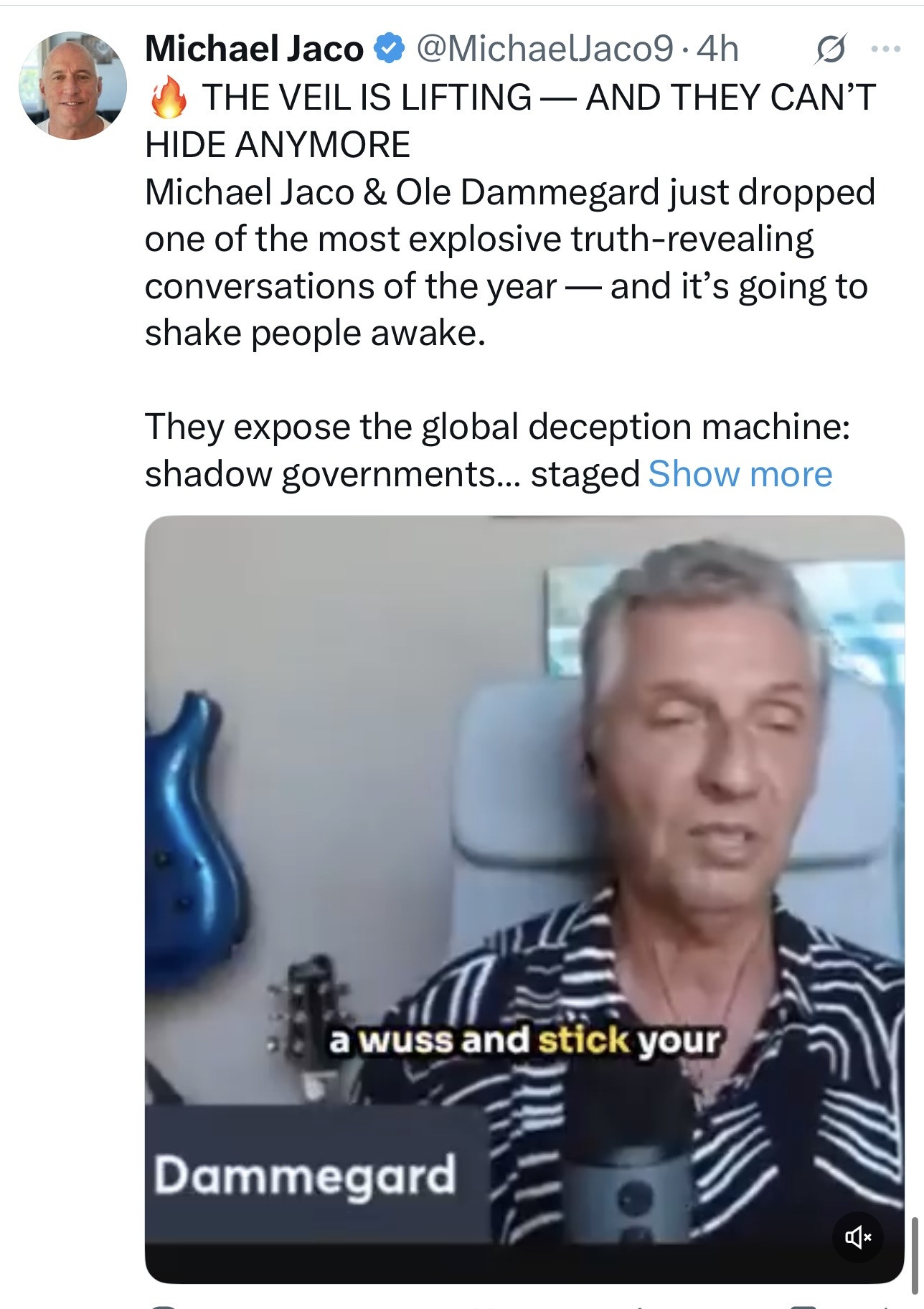Unmute the video with speaker icon
924x1309 pixels.
point(858,1237)
